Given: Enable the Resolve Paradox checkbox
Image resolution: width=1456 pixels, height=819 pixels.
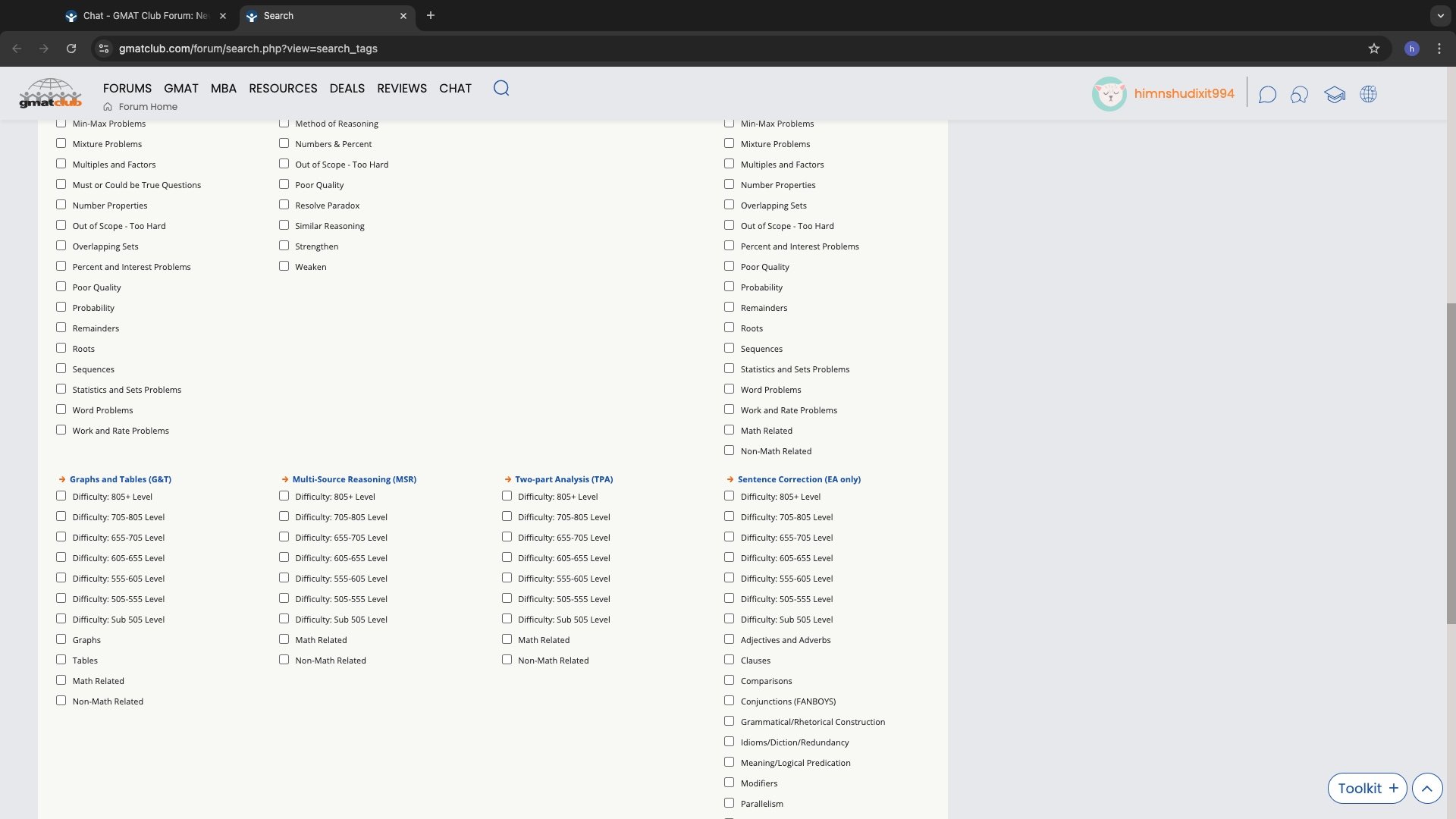Looking at the screenshot, I should point(284,205).
